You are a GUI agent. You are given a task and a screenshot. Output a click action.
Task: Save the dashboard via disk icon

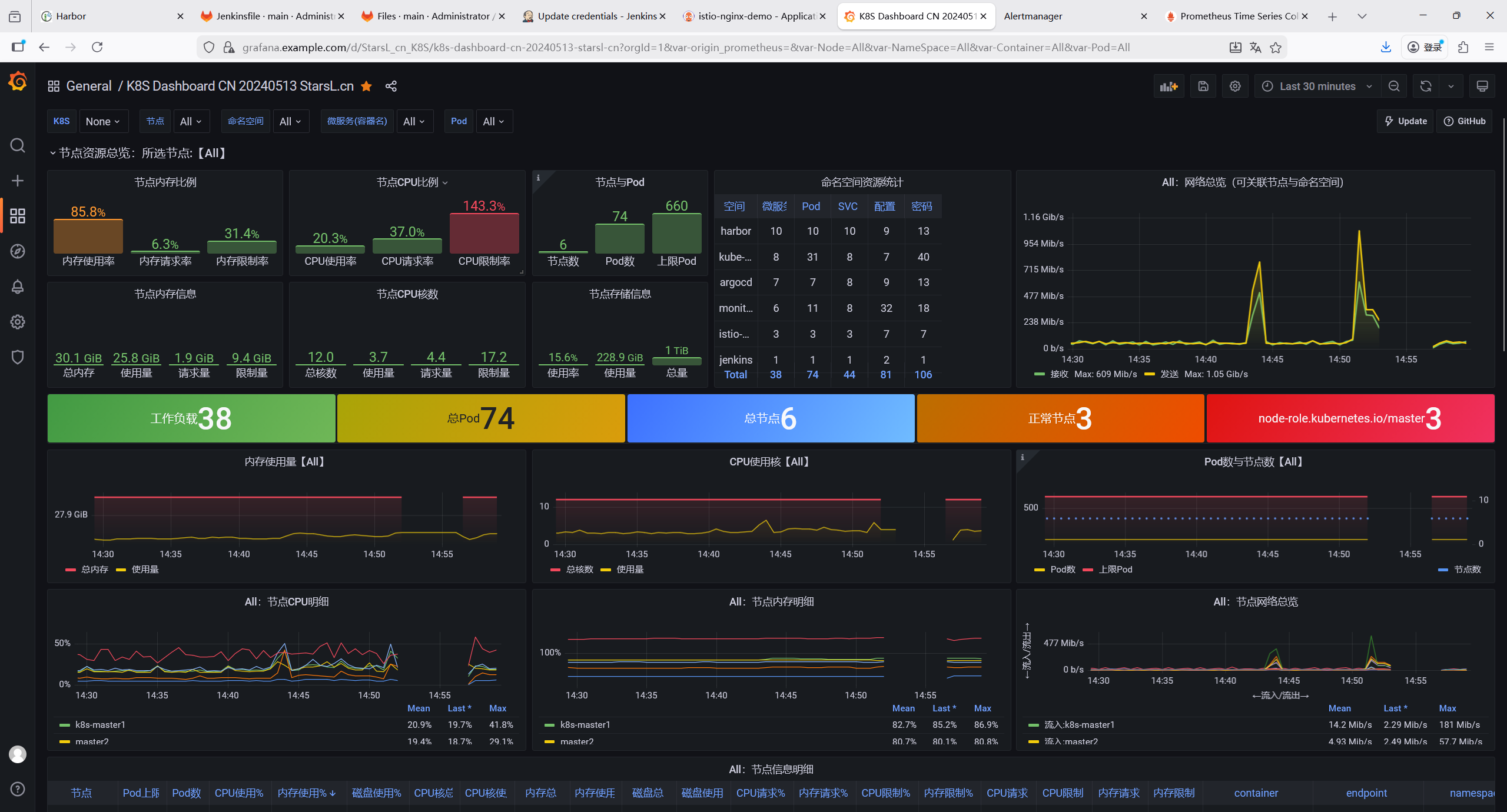(x=1203, y=86)
